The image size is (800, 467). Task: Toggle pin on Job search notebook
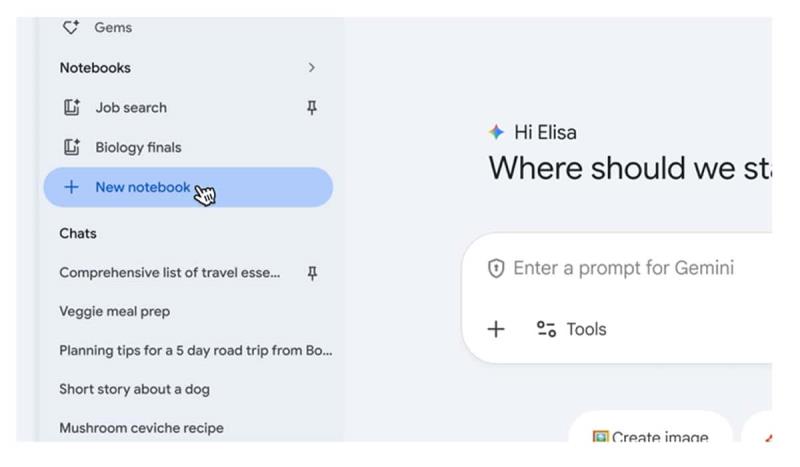(312, 108)
